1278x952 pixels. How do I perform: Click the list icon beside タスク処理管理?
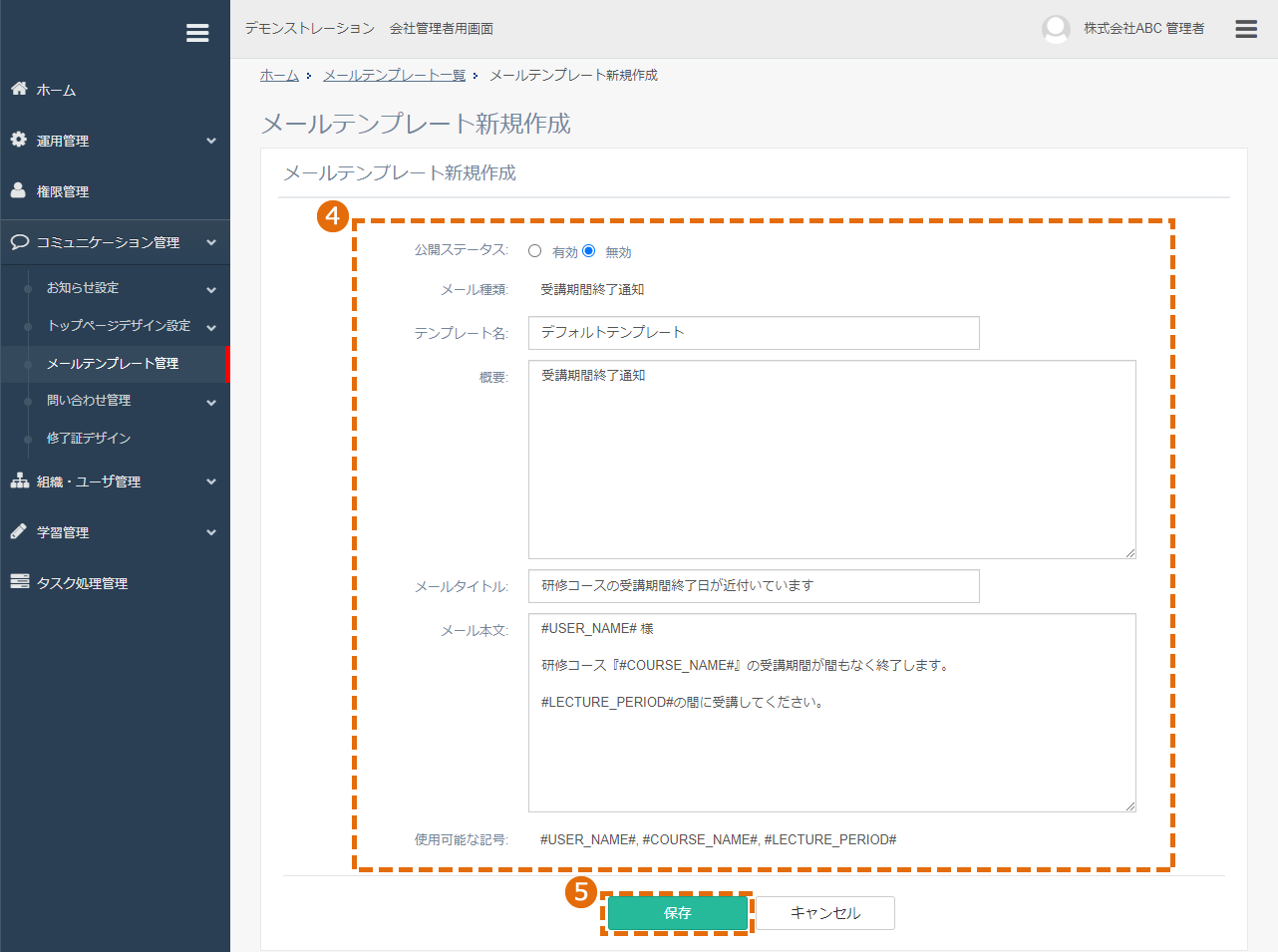pyautogui.click(x=19, y=581)
